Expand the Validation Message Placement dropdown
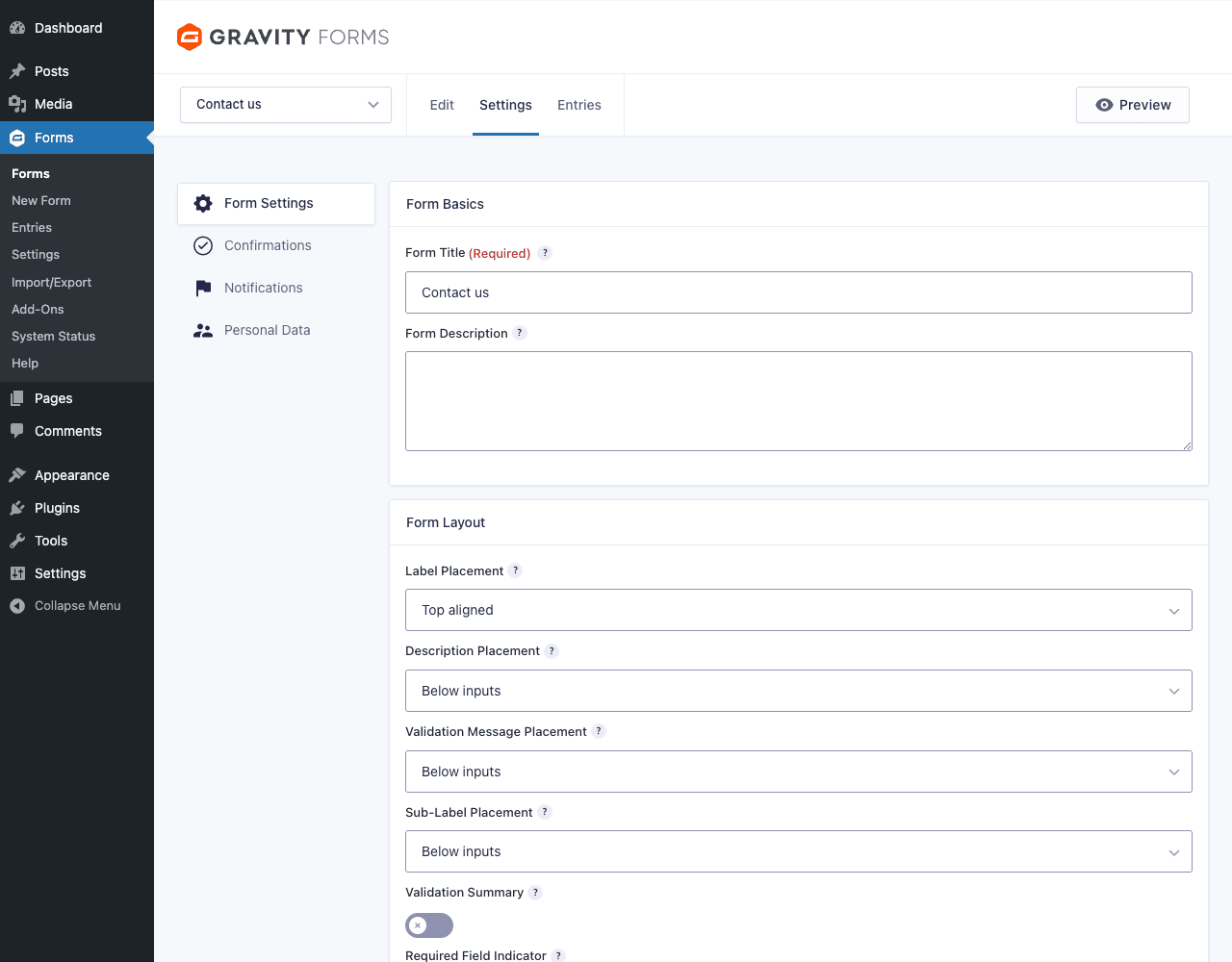This screenshot has height=962, width=1232. (799, 772)
